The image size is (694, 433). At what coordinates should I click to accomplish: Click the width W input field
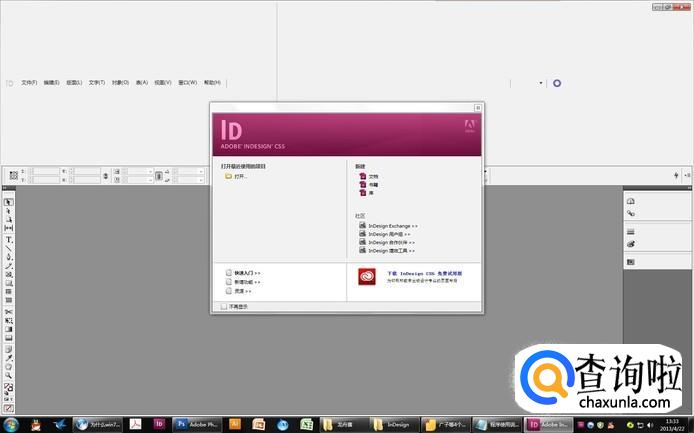(87, 171)
